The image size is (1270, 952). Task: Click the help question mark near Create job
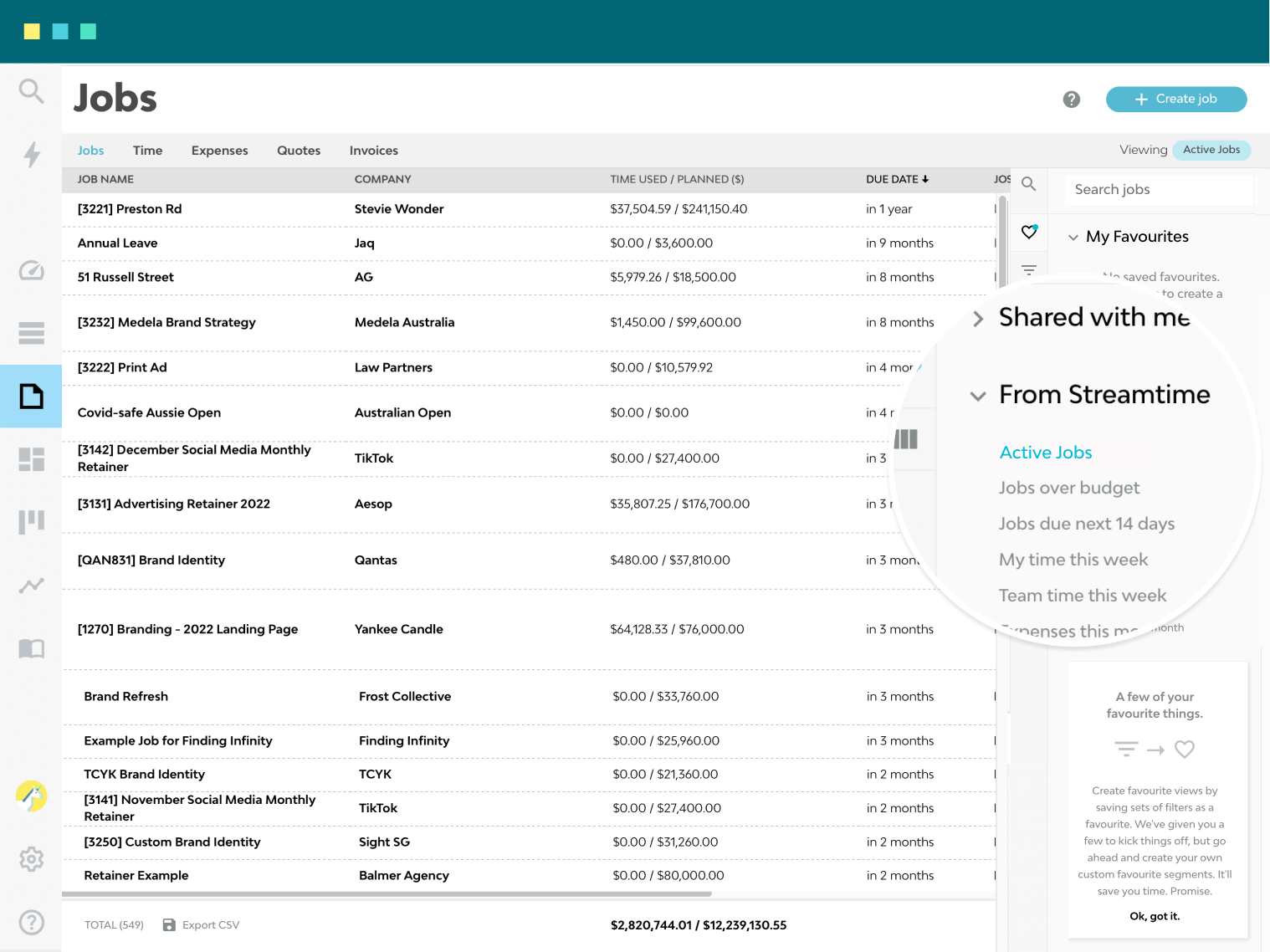pyautogui.click(x=1071, y=100)
